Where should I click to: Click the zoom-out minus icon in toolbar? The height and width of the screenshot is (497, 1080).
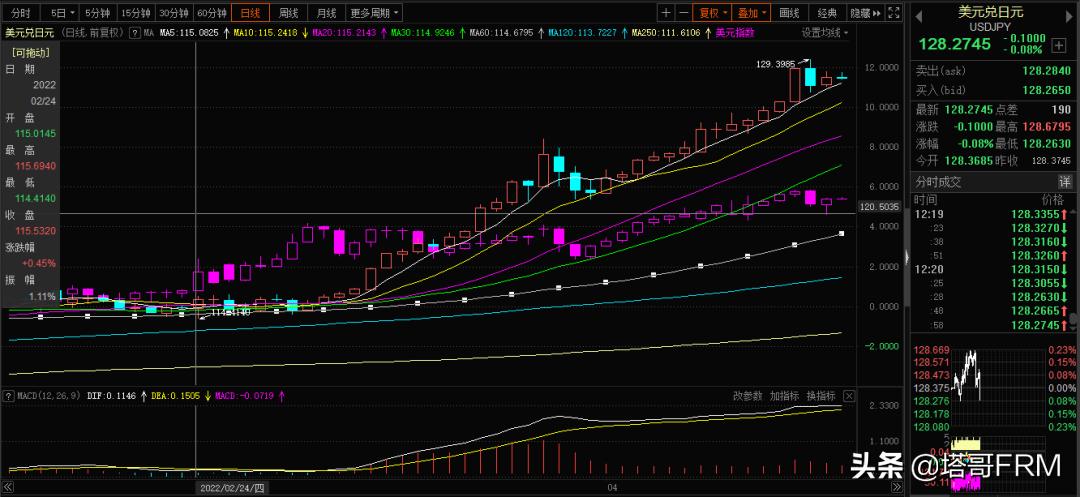(683, 12)
